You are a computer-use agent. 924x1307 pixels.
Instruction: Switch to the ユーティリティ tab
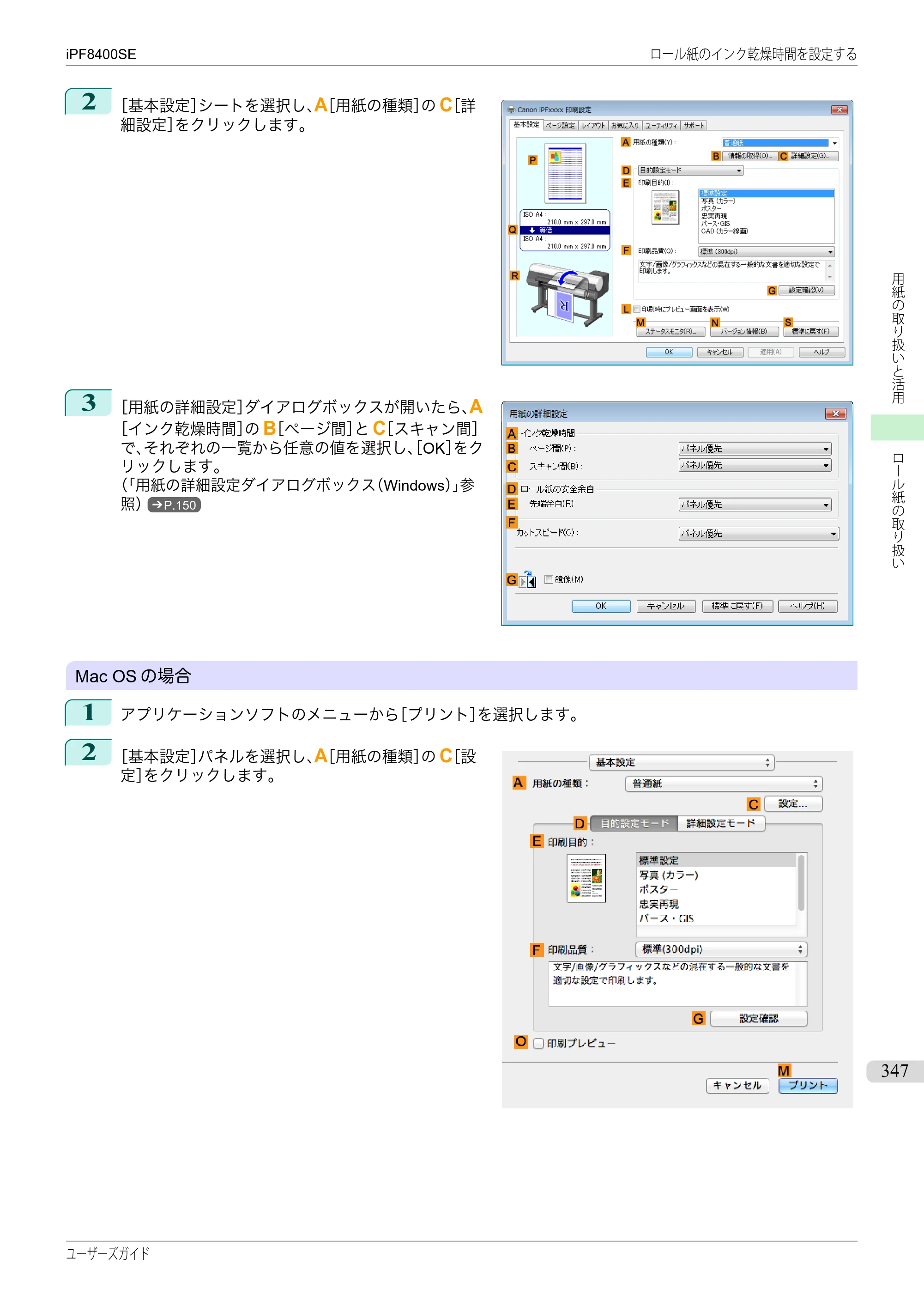pos(661,126)
